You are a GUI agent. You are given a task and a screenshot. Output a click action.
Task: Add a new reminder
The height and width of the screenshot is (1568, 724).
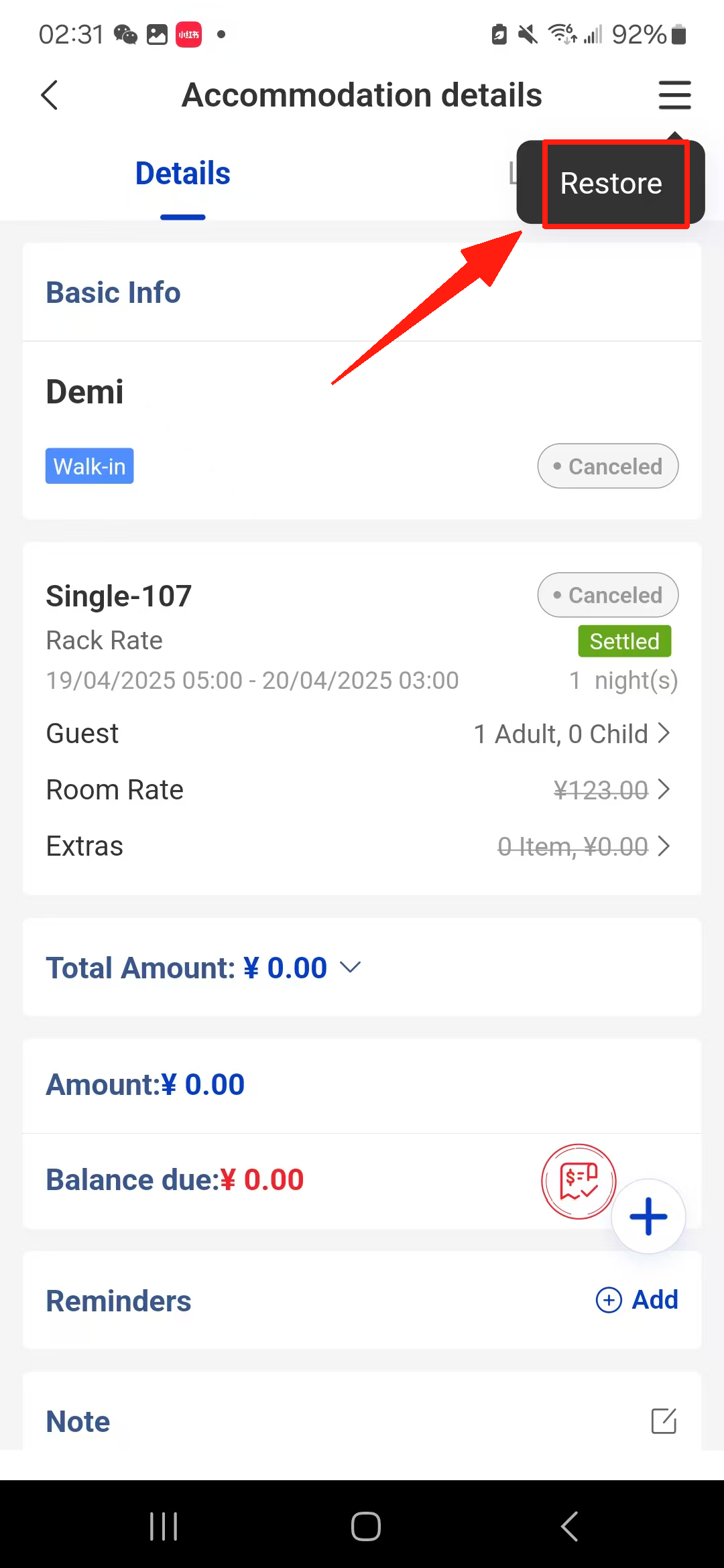[x=638, y=1300]
